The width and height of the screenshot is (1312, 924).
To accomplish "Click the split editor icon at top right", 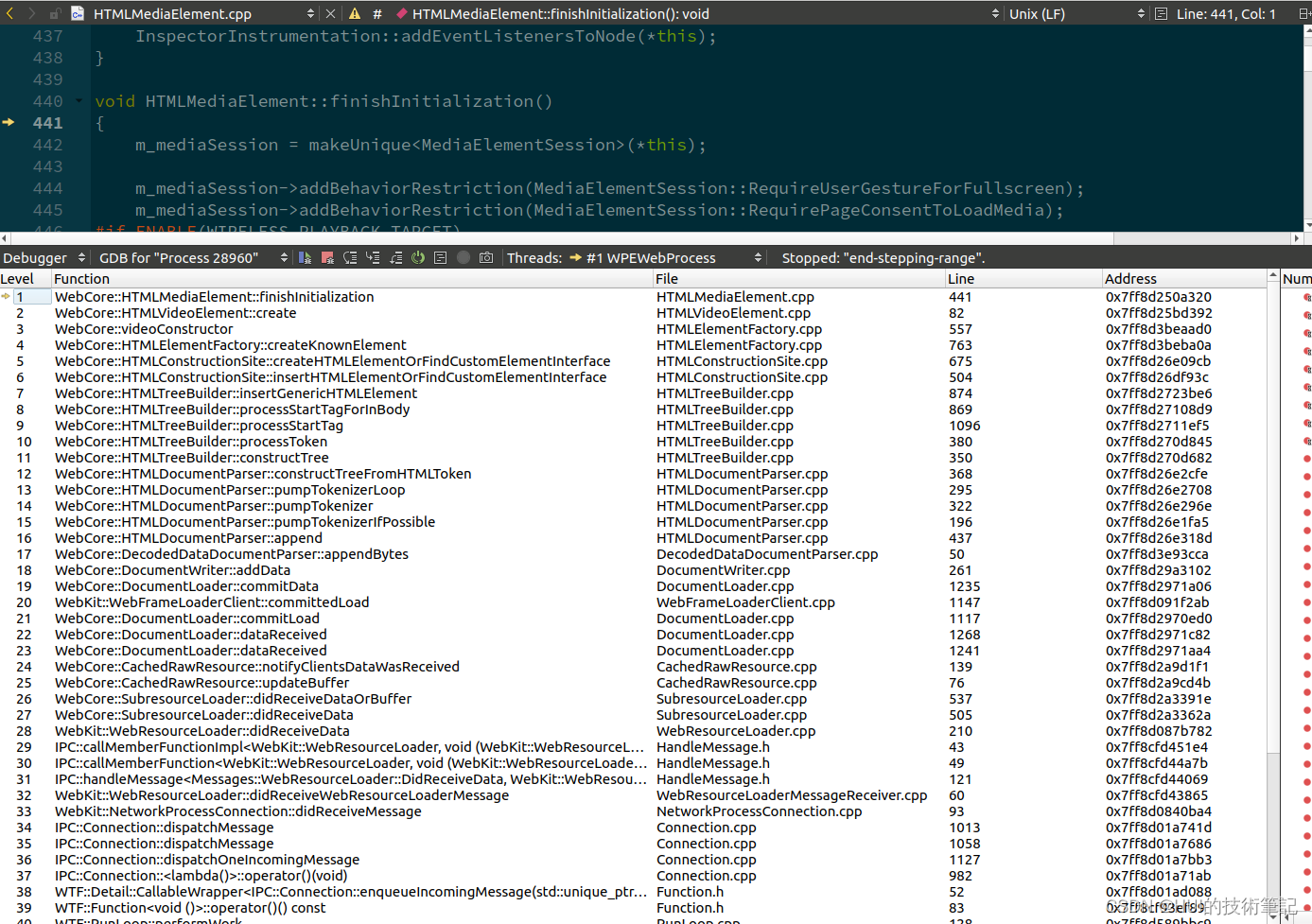I will (x=1303, y=13).
